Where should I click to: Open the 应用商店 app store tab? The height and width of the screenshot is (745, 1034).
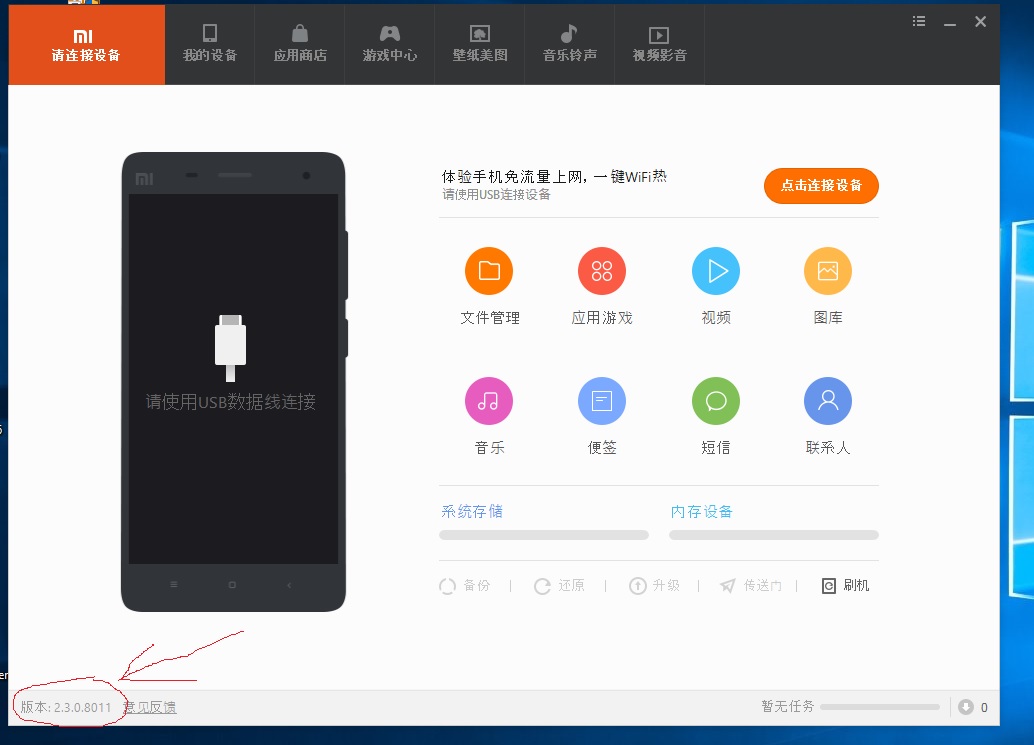click(x=300, y=45)
